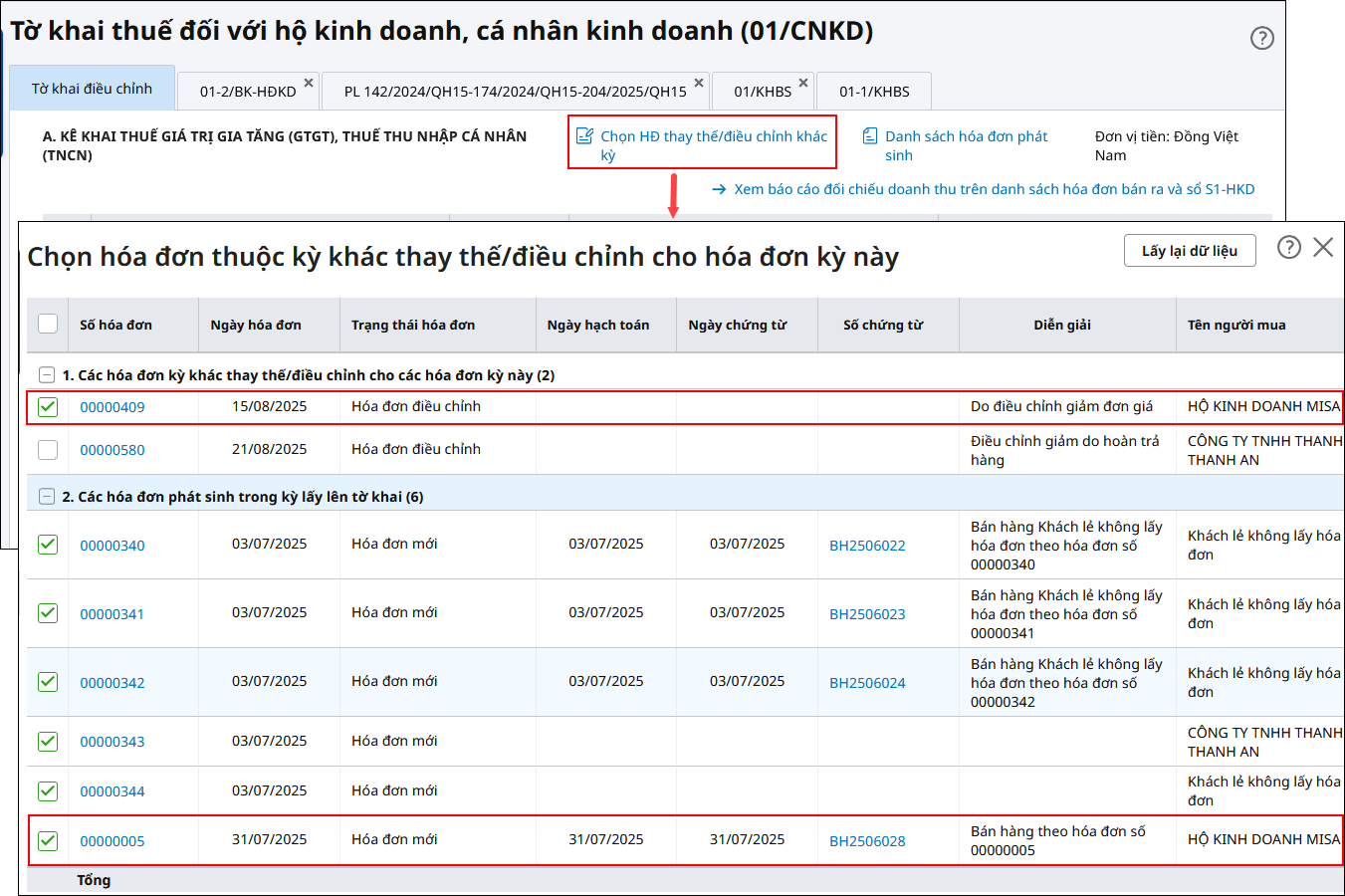Open voucher BH2506028 link
The width and height of the screenshot is (1345, 896).
[867, 841]
